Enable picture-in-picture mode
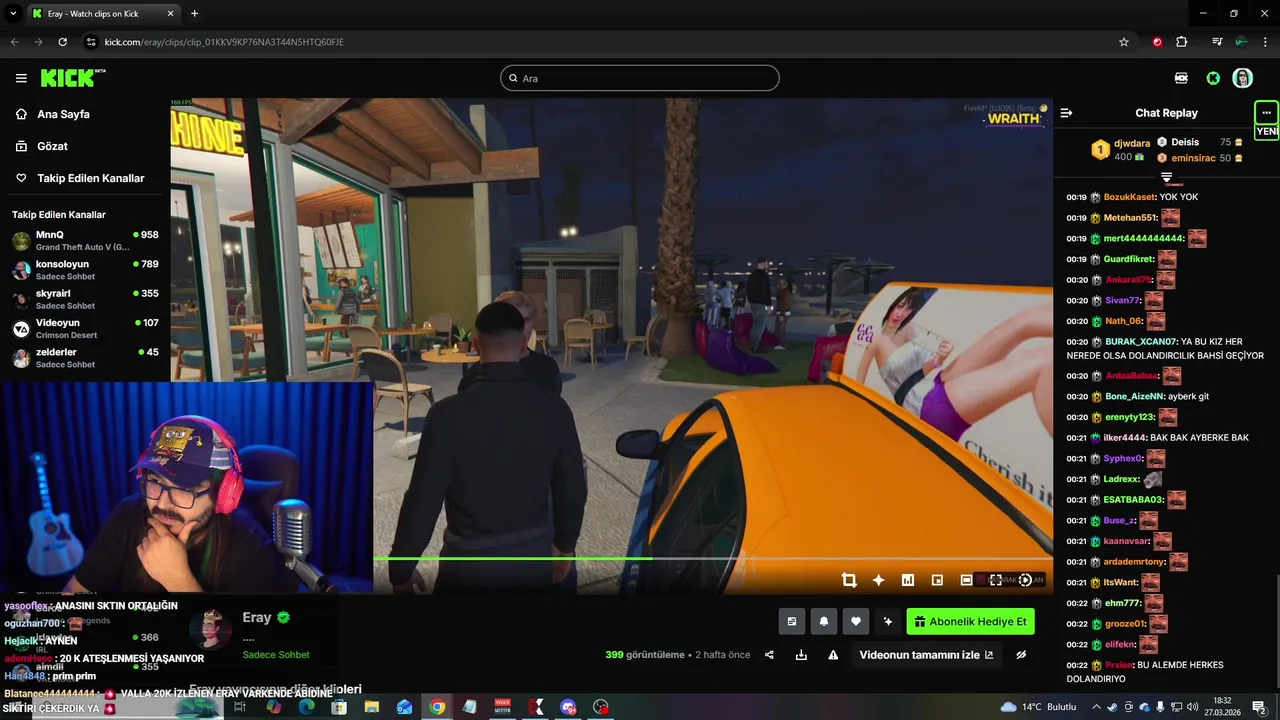The height and width of the screenshot is (720, 1280). (x=937, y=580)
